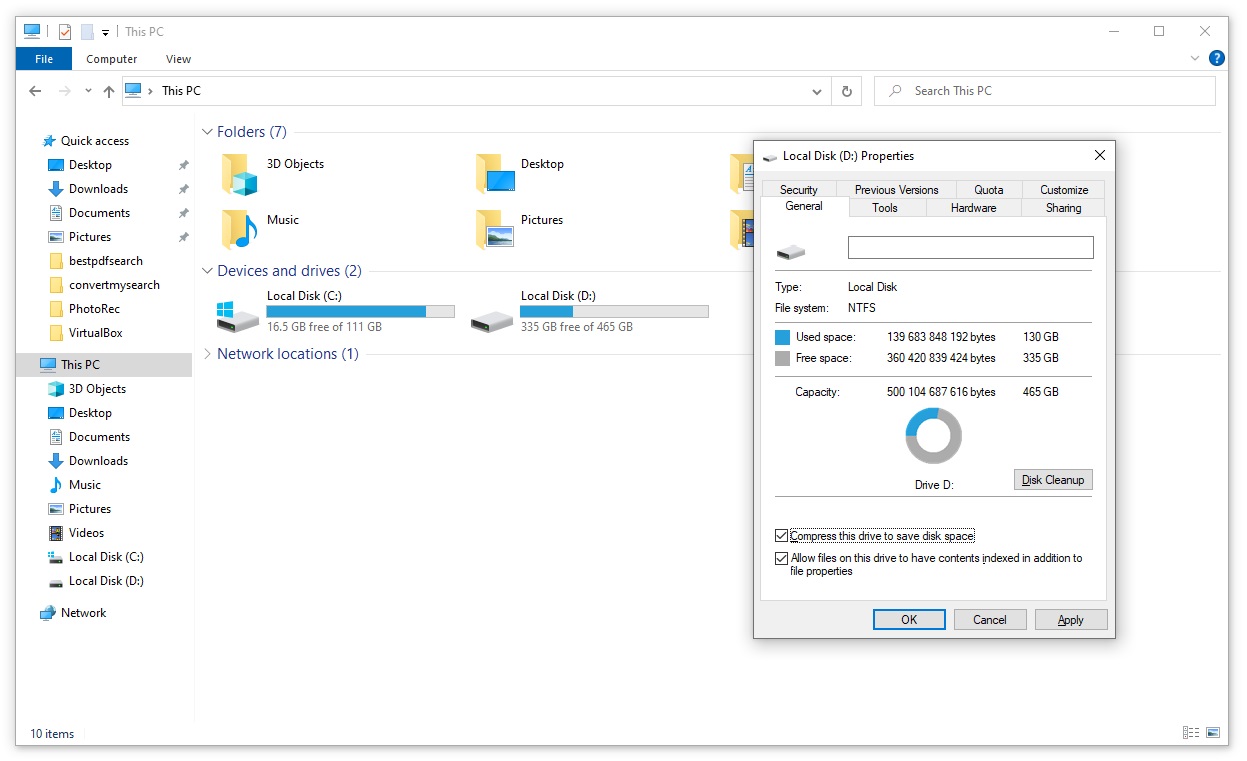
Task: Click the drive label text field
Action: 970,248
